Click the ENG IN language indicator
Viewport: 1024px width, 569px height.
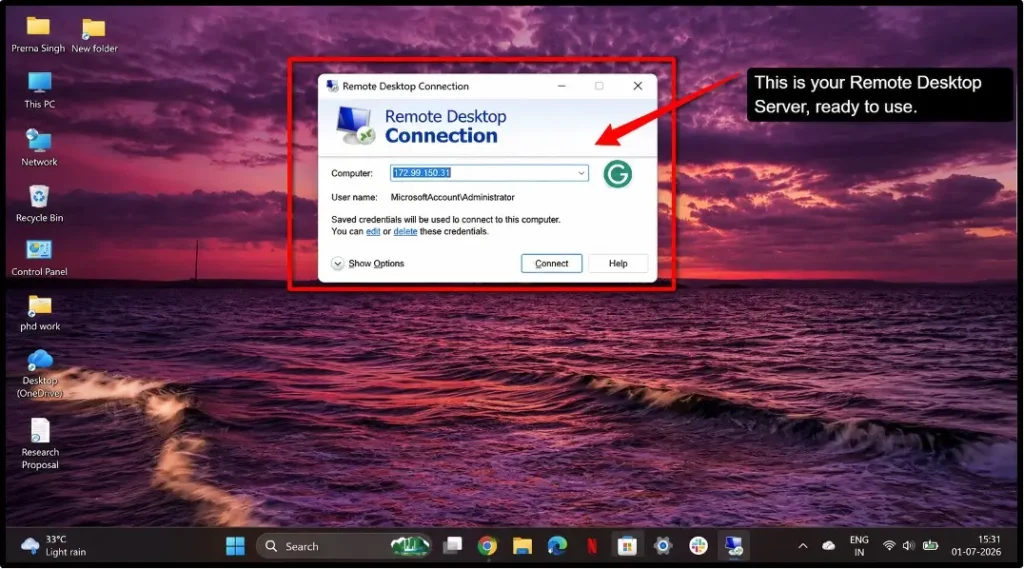pos(859,546)
